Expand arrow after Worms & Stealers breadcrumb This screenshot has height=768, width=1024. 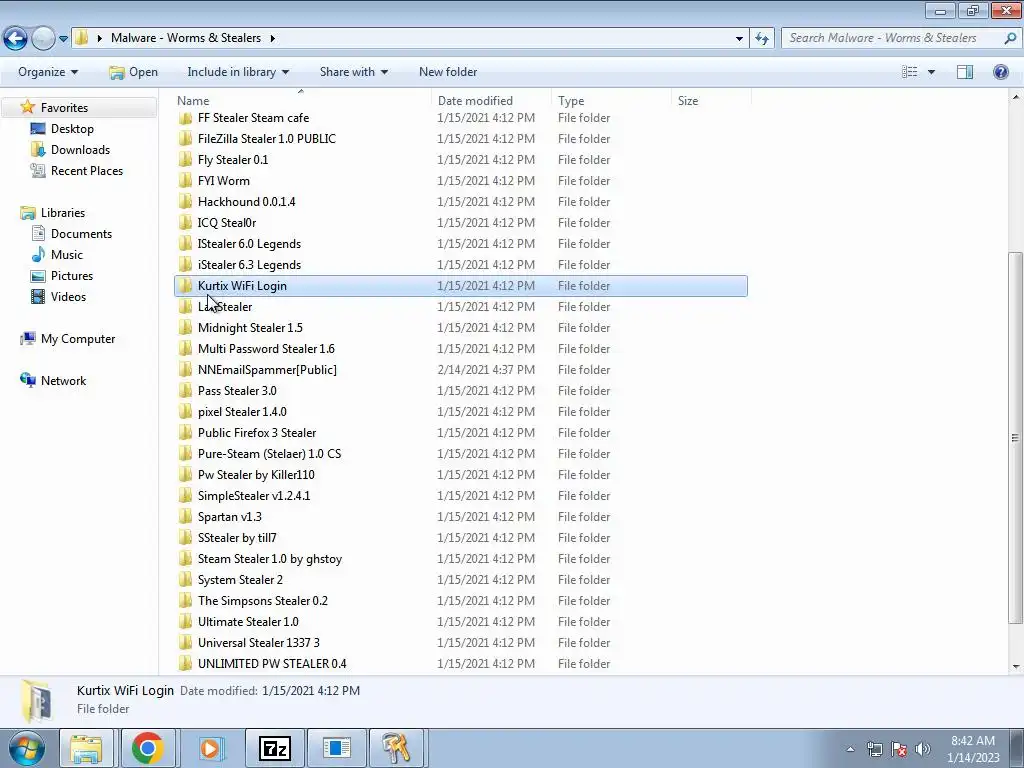272,38
